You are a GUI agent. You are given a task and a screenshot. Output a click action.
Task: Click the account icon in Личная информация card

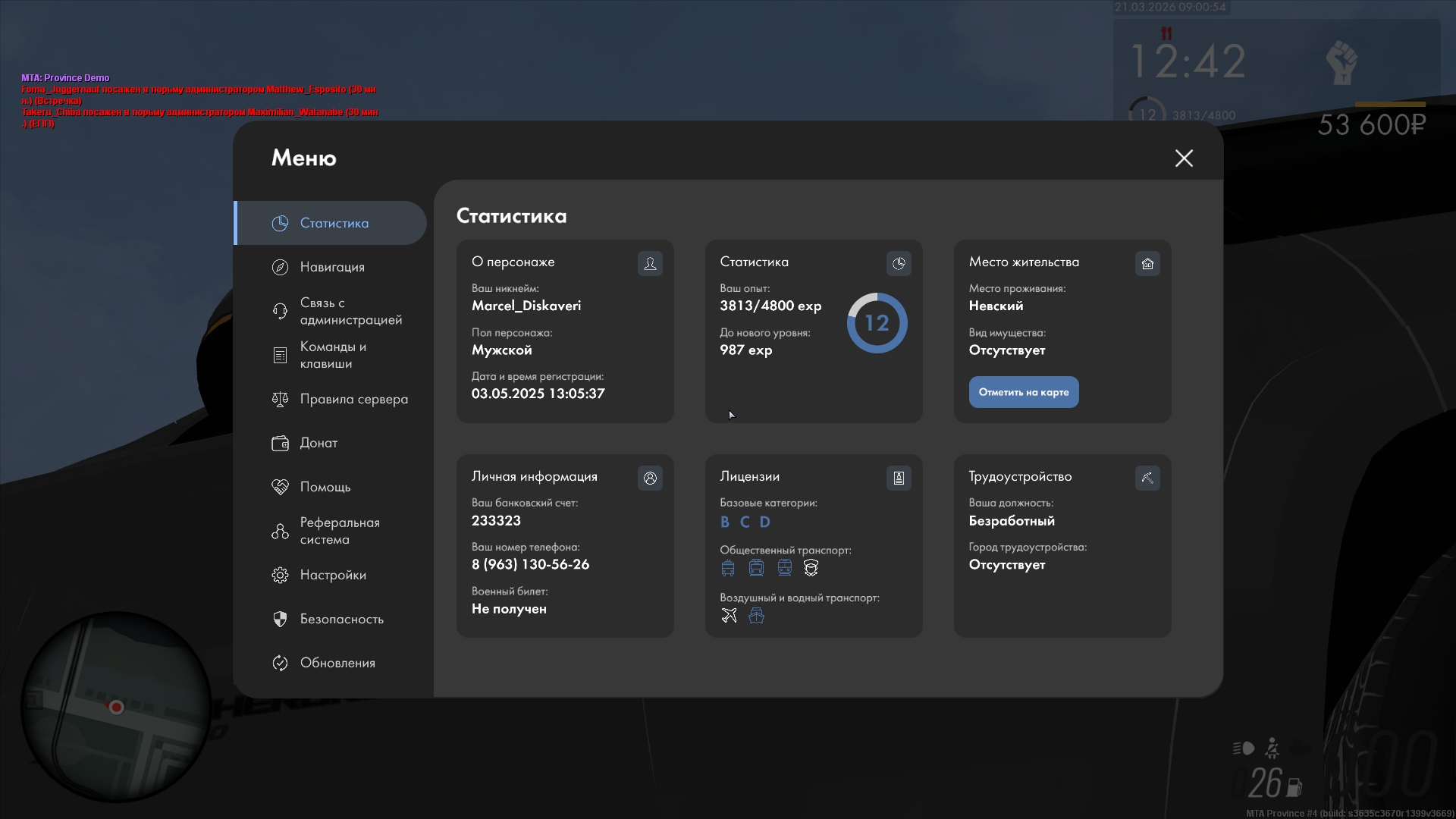[650, 478]
